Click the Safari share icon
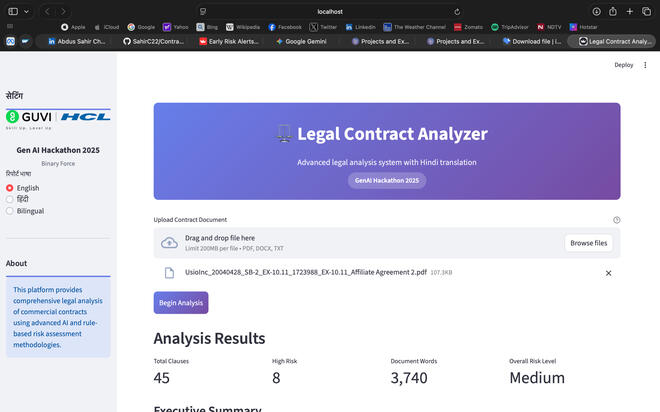The image size is (660, 412). (612, 11)
